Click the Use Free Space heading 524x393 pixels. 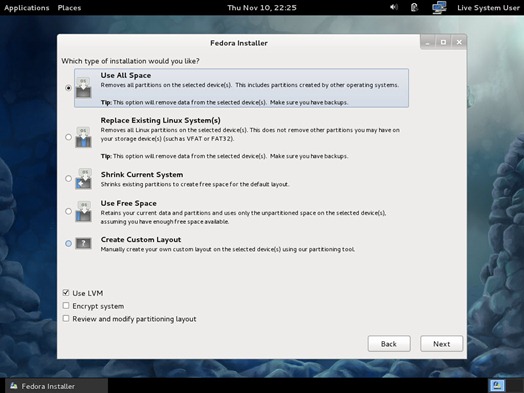click(x=128, y=203)
